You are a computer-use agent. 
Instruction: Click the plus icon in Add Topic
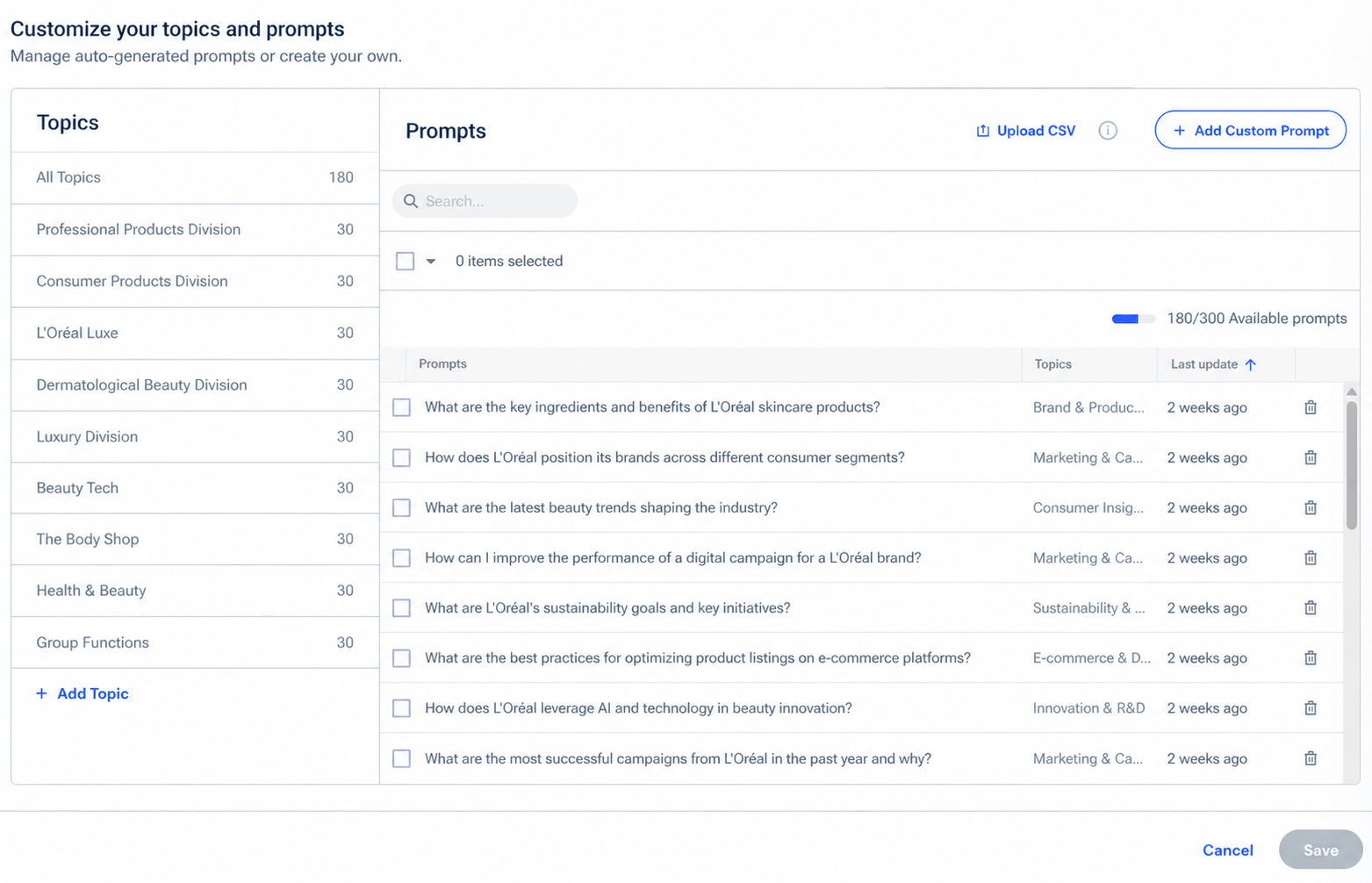click(41, 693)
